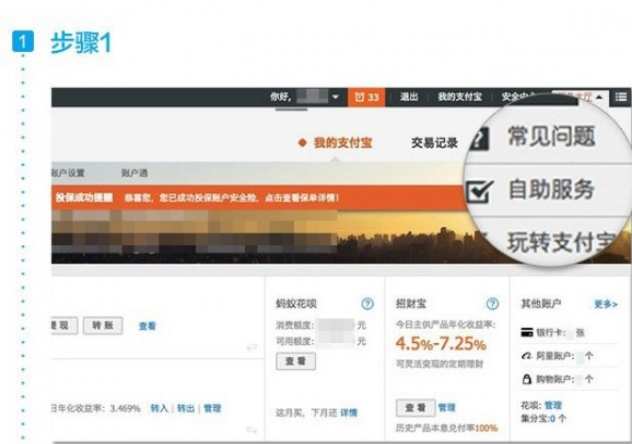Viewport: 632px width, 444px height.
Task: Click 管理 link in 招财宝 panel
Action: point(447,408)
